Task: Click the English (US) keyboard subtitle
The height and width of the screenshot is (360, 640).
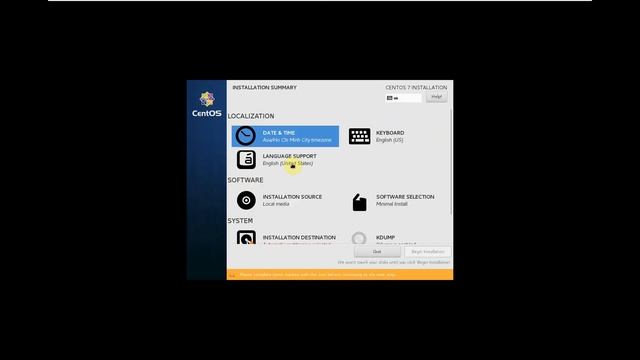Action: click(x=389, y=140)
